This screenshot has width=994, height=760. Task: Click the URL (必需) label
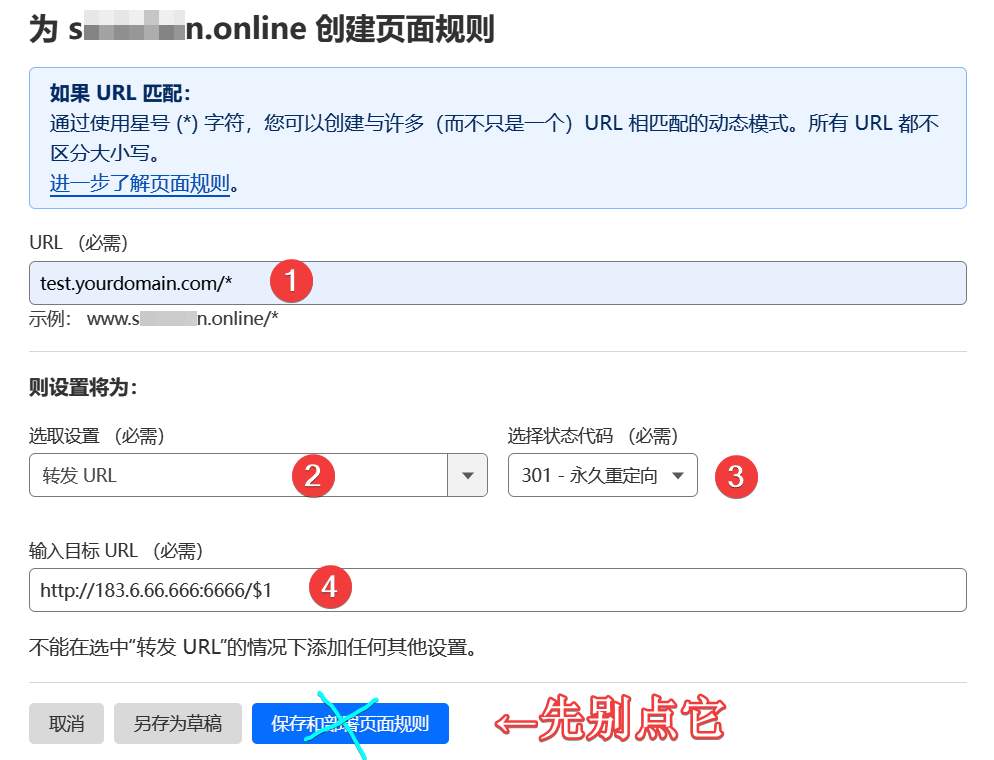(x=79, y=243)
